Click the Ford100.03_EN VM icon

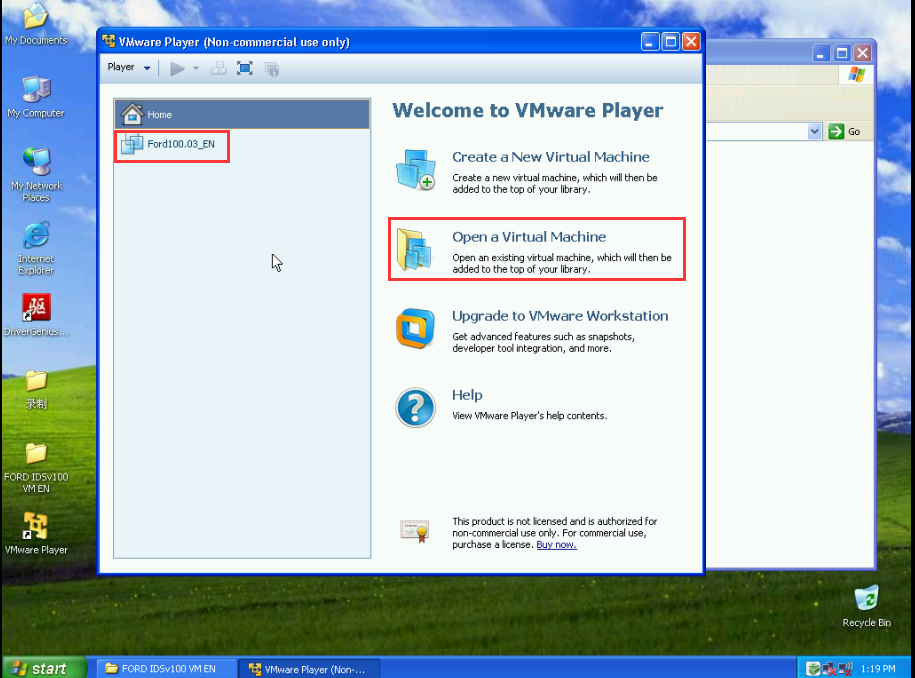[x=132, y=144]
